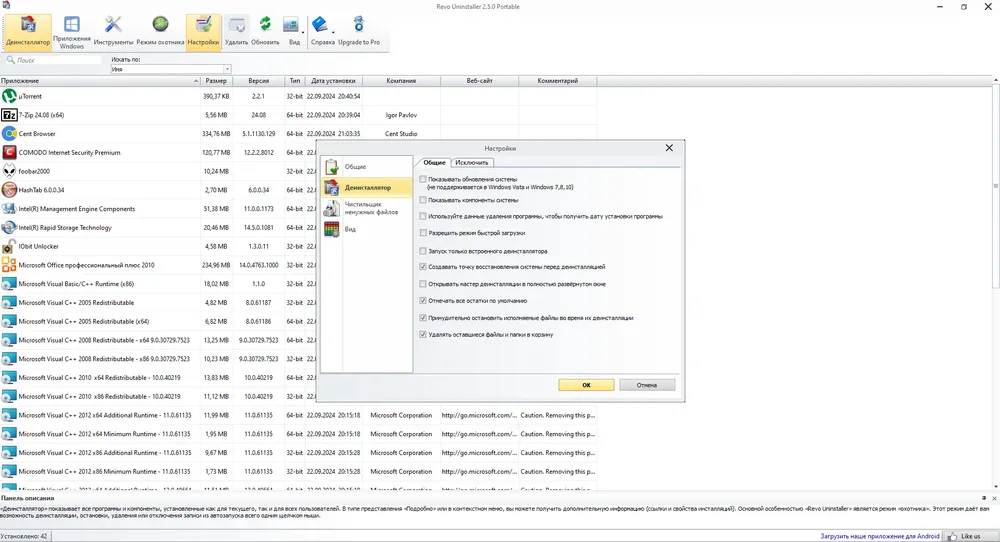The height and width of the screenshot is (542, 1000).
Task: Click the COMODO Internet Security icon
Action: click(9, 152)
